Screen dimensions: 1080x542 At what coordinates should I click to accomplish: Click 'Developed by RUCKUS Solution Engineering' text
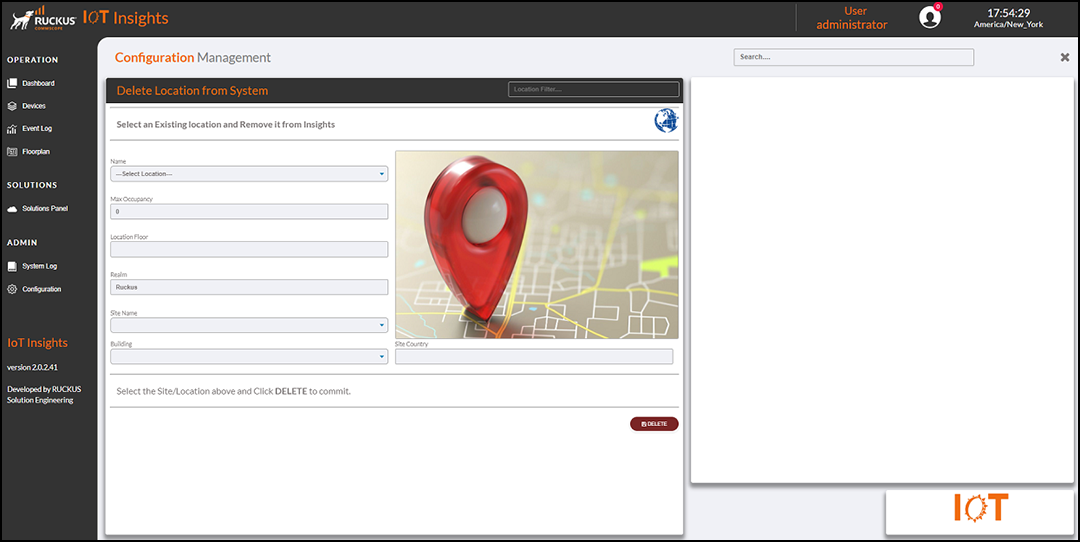pos(44,395)
